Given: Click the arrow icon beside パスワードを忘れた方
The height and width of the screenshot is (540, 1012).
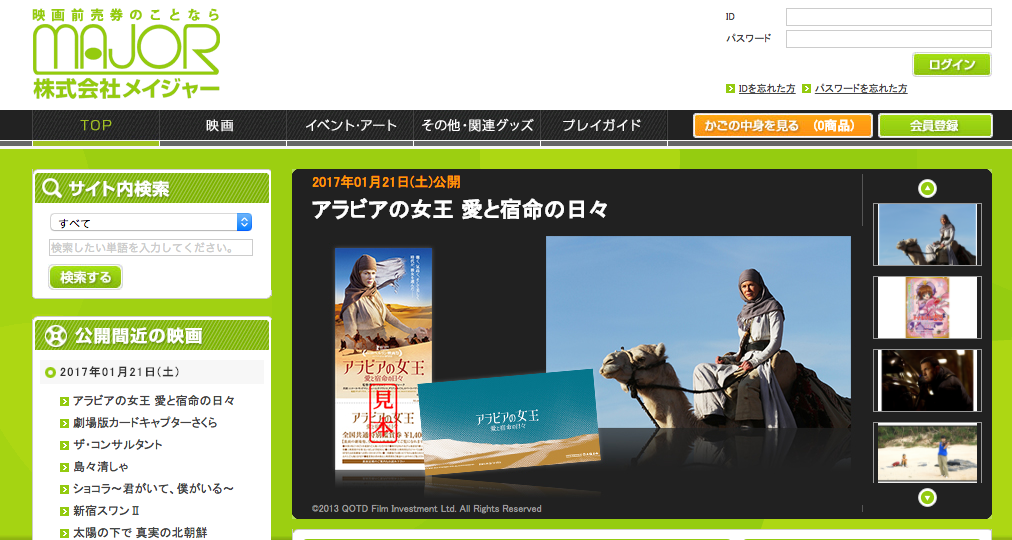Looking at the screenshot, I should [806, 88].
